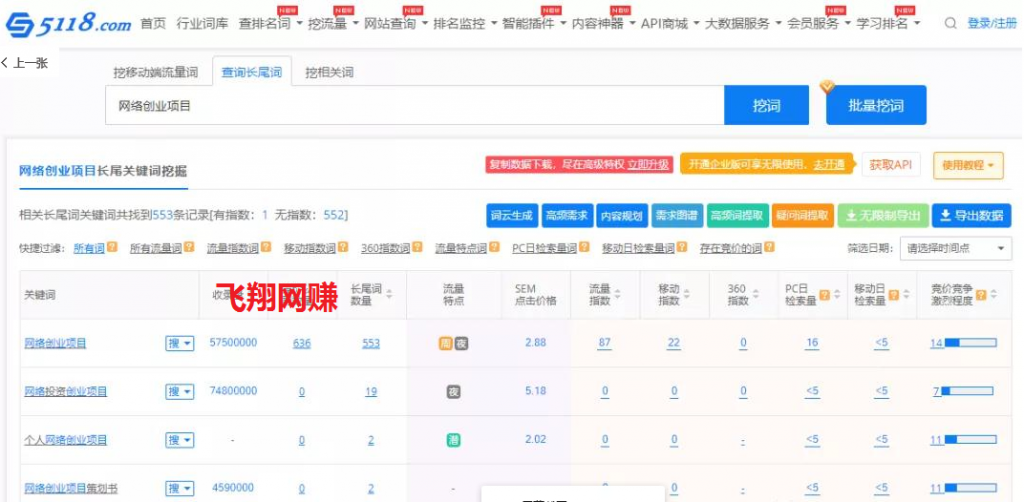Click help icon next to 移动指数词 filter
This screenshot has width=1024, height=502.
[343, 247]
